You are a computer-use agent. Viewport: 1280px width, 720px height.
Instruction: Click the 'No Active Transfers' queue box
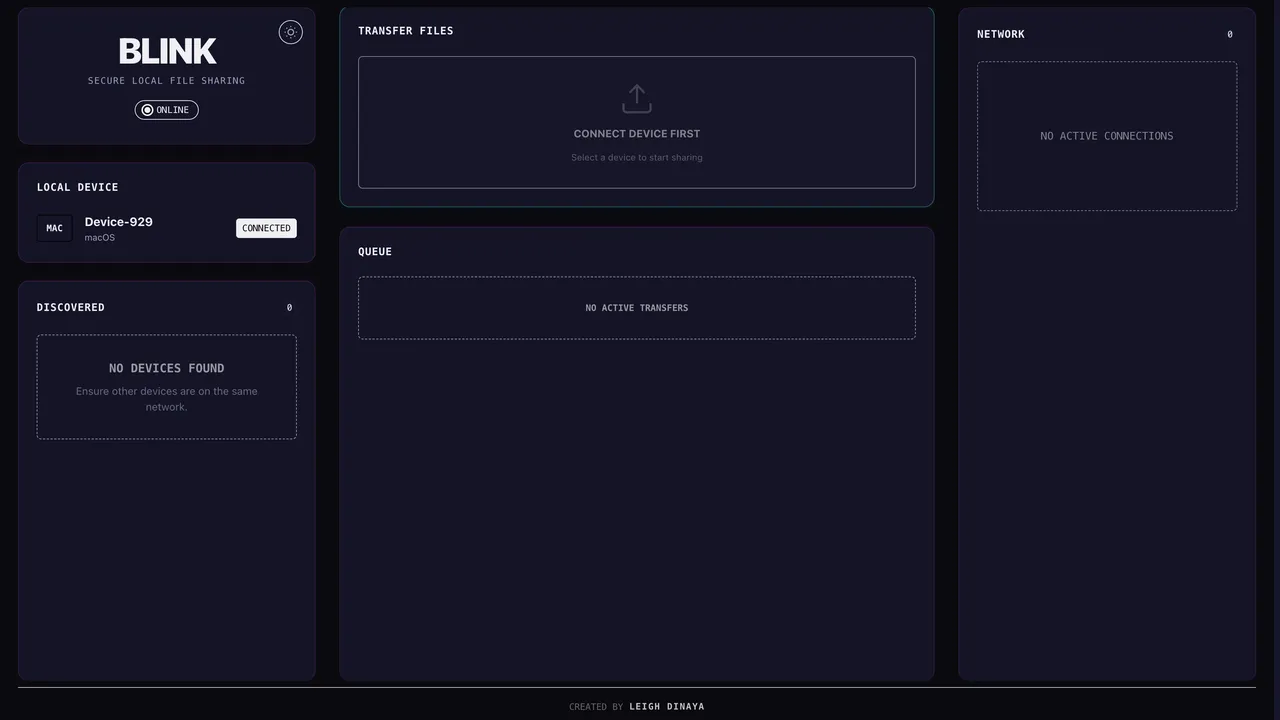click(x=637, y=308)
